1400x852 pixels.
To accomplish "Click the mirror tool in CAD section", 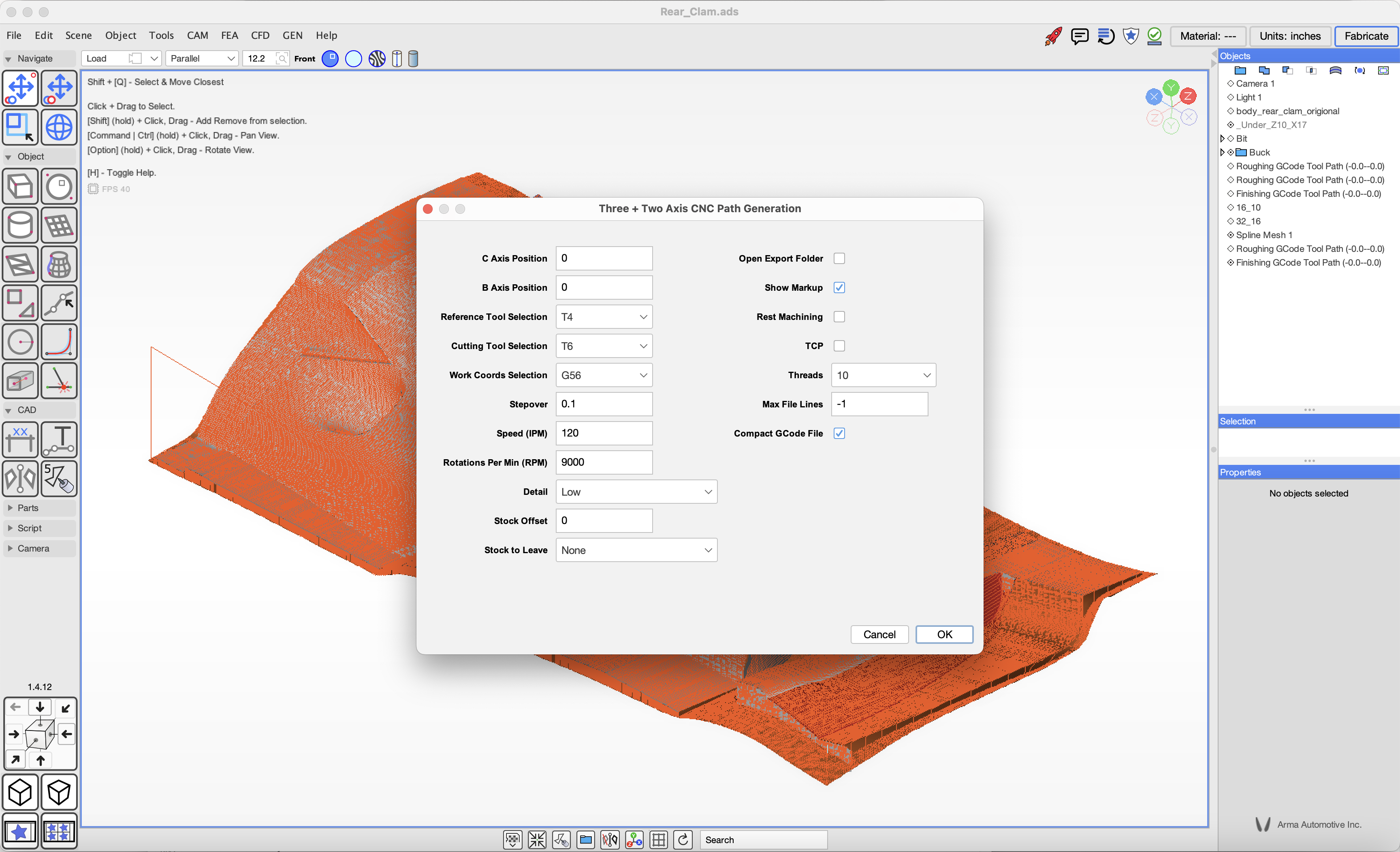I will 20,478.
